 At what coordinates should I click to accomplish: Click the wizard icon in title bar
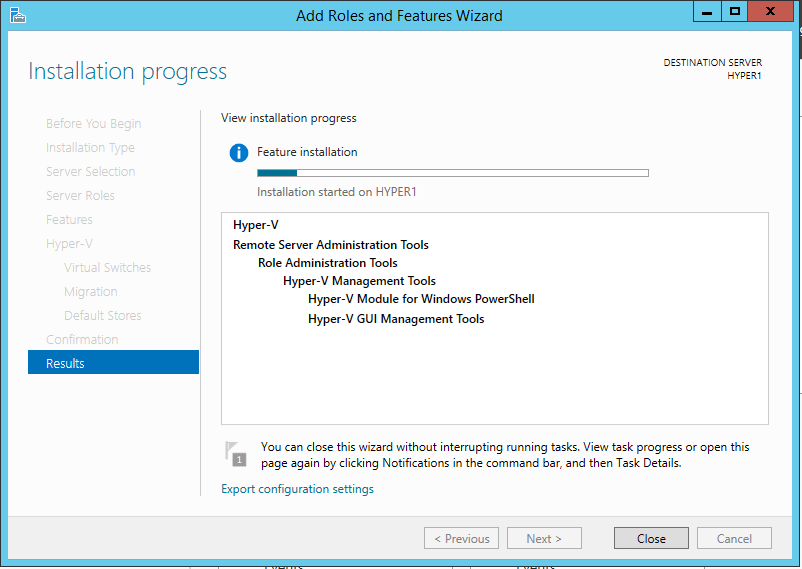click(x=18, y=16)
